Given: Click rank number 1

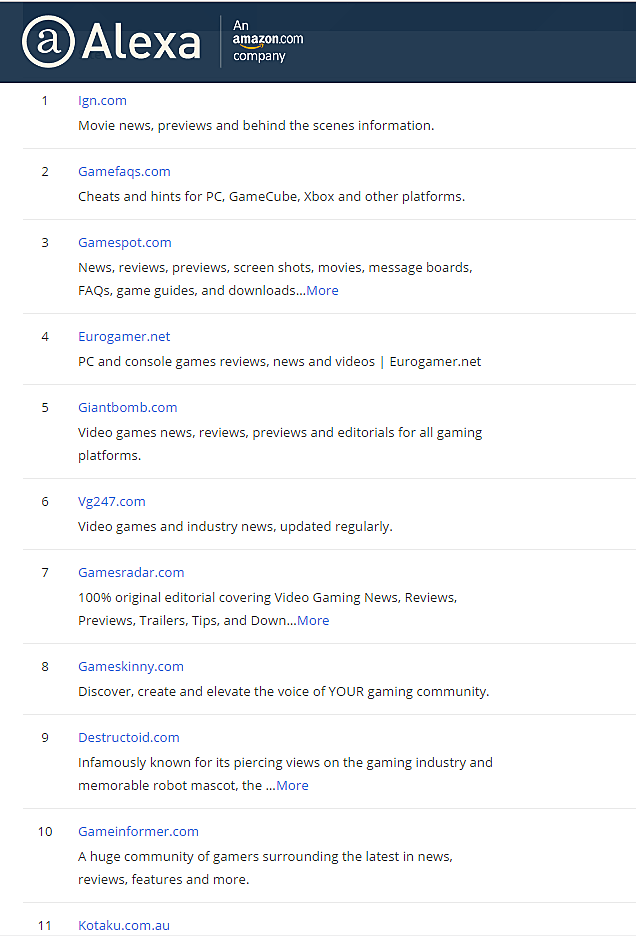Looking at the screenshot, I should coord(45,101).
